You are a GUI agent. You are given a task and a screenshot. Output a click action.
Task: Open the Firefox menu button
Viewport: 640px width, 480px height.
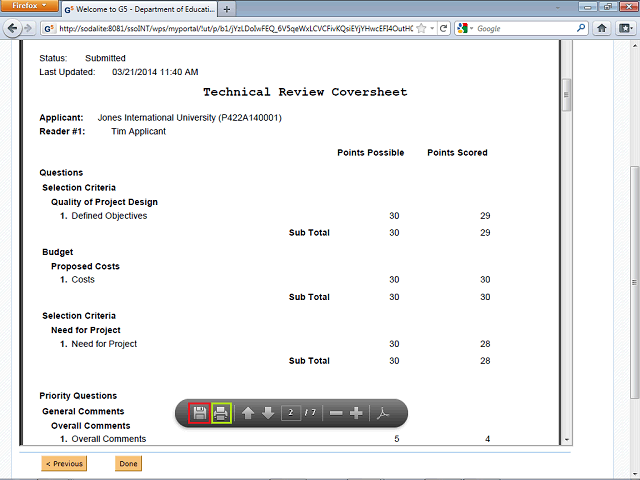coord(29,6)
